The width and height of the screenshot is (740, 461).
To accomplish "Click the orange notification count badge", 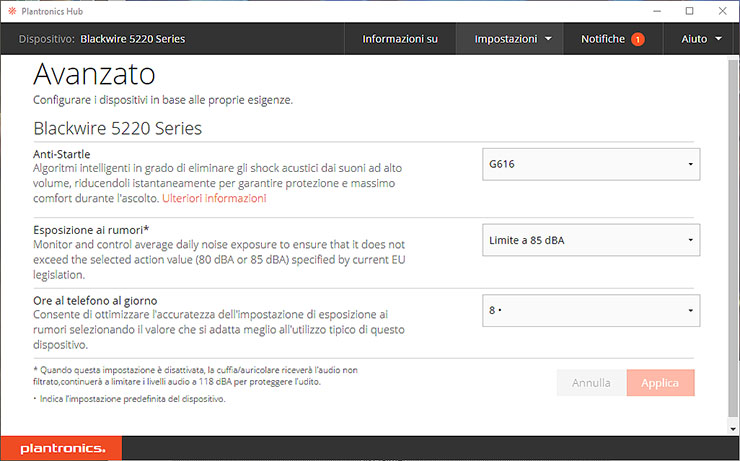I will (x=637, y=39).
